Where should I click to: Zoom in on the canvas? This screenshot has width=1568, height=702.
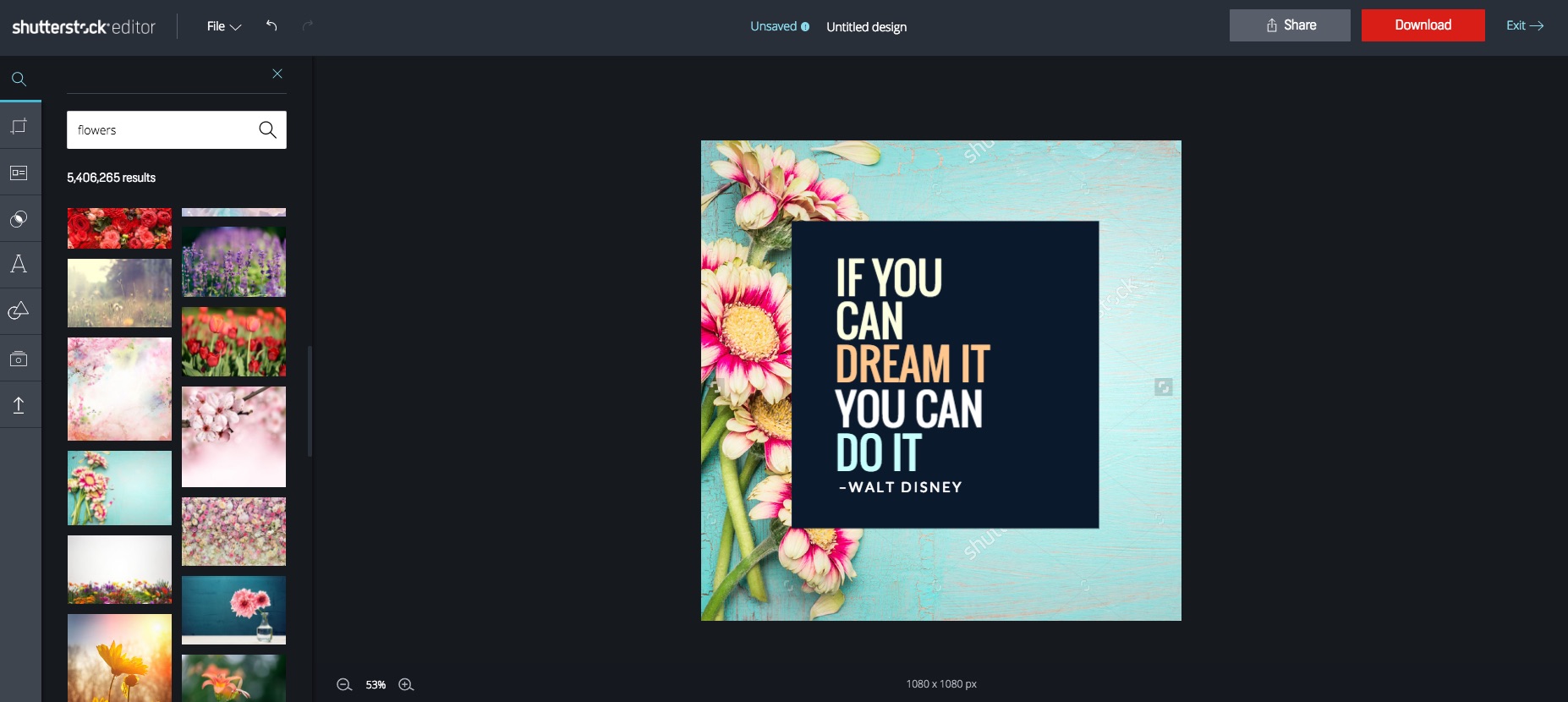406,684
